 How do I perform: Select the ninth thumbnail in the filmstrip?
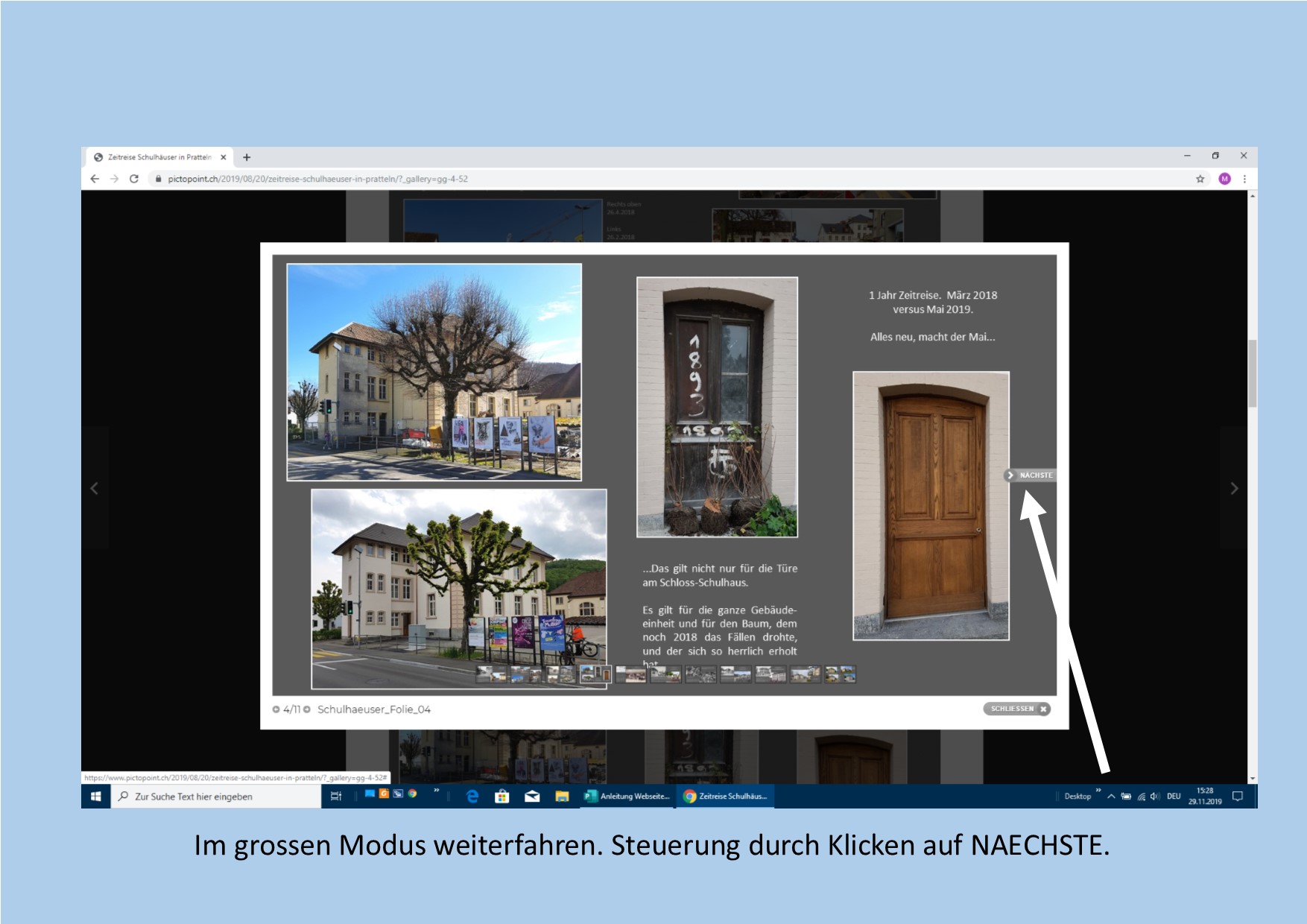(771, 674)
